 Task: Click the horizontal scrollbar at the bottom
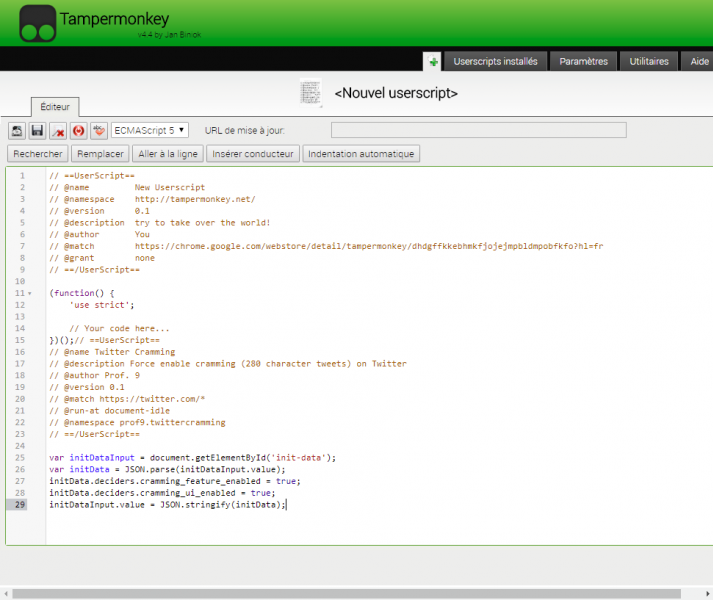(x=346, y=594)
